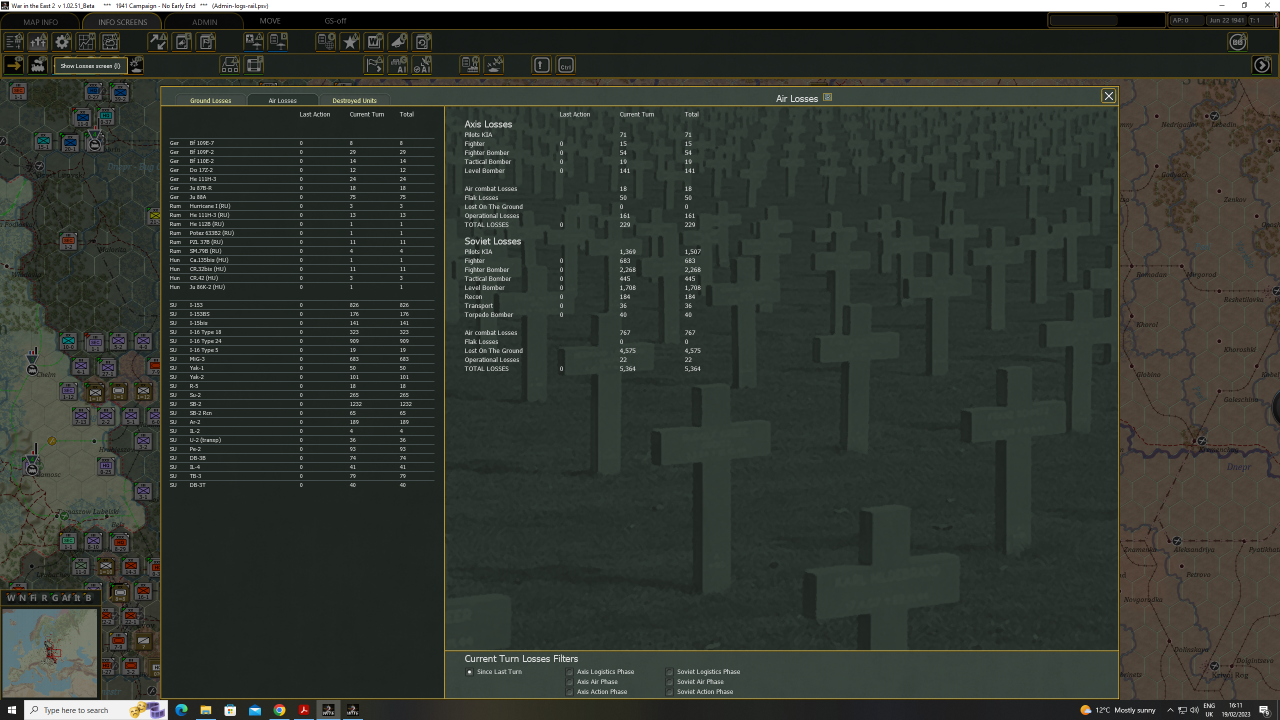The image size is (1280, 720).
Task: Open preferences with the gear icon
Action: coord(62,42)
